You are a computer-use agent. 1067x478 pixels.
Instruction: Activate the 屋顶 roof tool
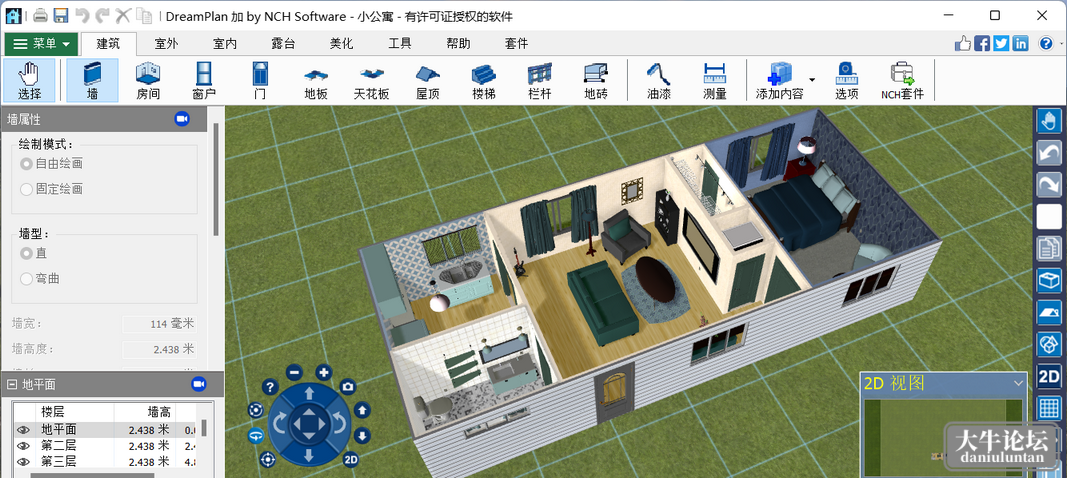pyautogui.click(x=427, y=80)
